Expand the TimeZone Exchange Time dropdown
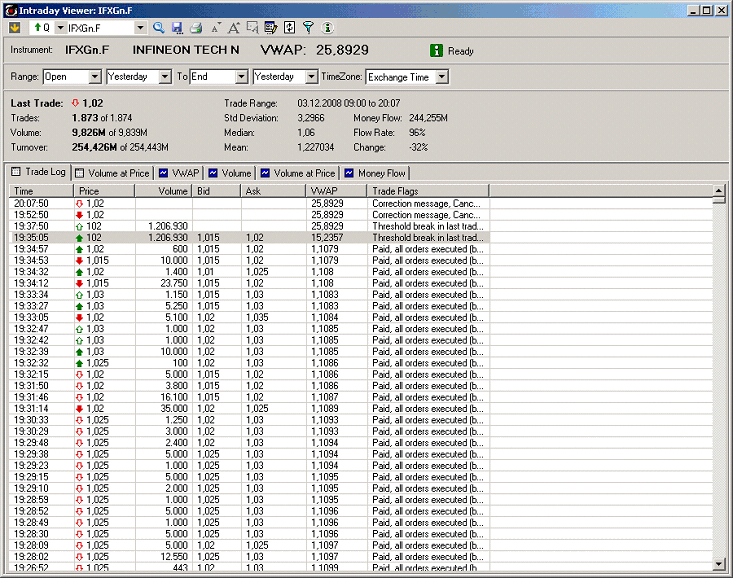 pyautogui.click(x=441, y=77)
